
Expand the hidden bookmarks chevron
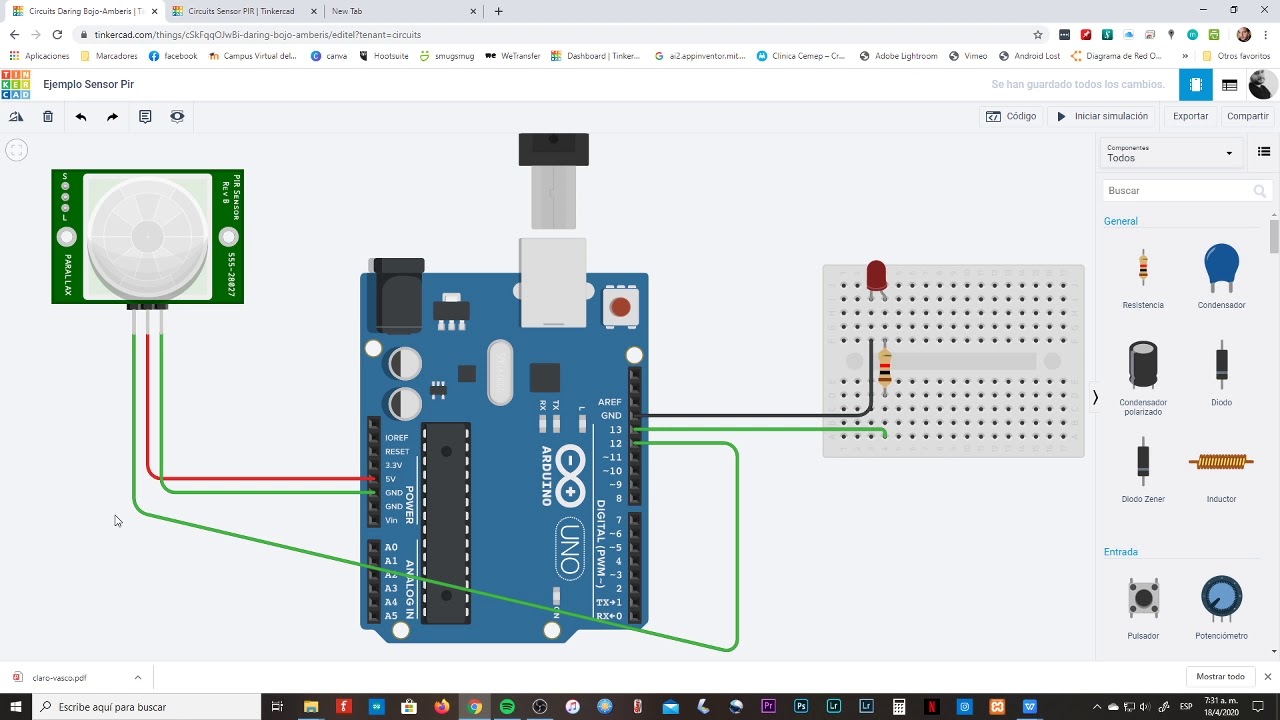coord(1185,56)
